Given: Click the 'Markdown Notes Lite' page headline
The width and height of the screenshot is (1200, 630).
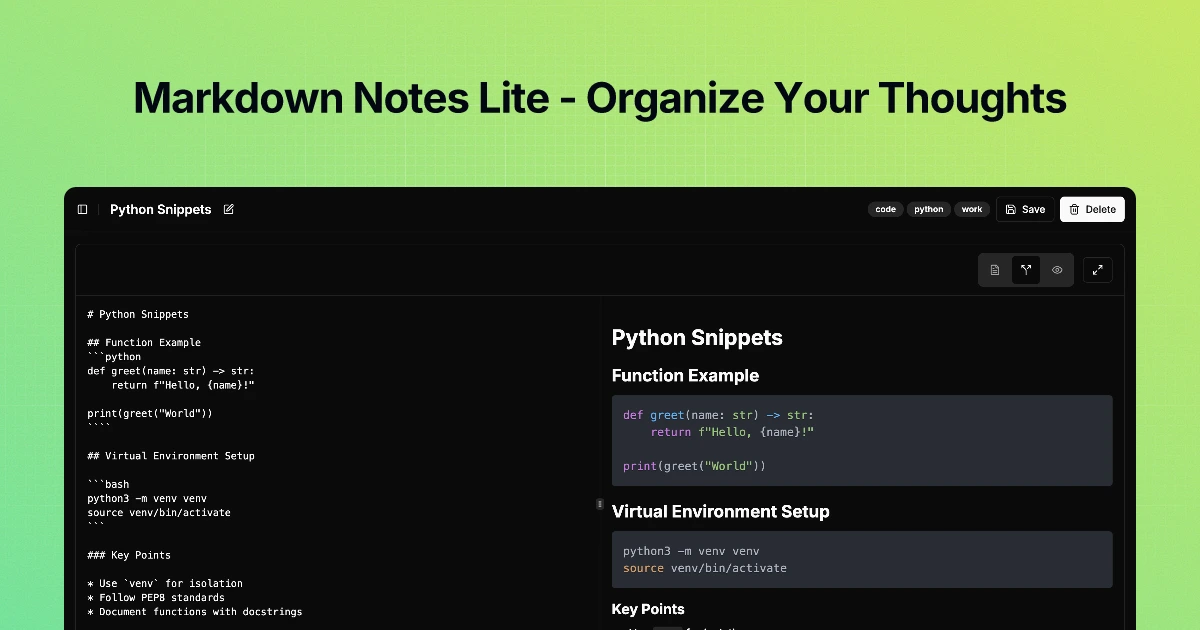Looking at the screenshot, I should pyautogui.click(x=600, y=98).
